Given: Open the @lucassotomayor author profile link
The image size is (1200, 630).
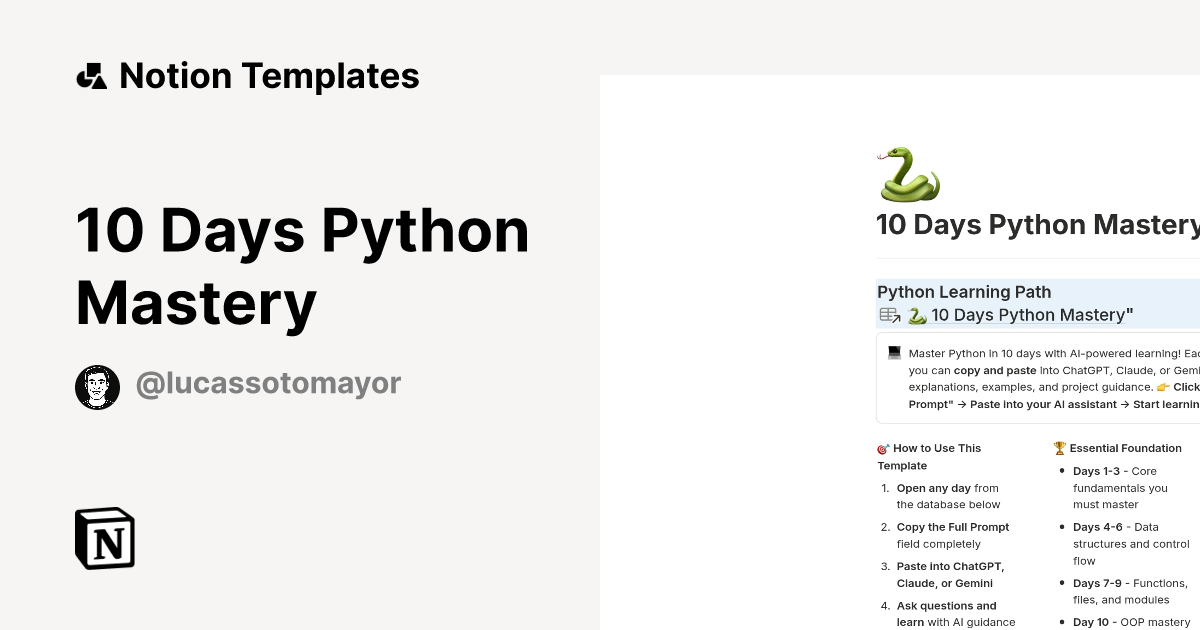Looking at the screenshot, I should point(268,383).
